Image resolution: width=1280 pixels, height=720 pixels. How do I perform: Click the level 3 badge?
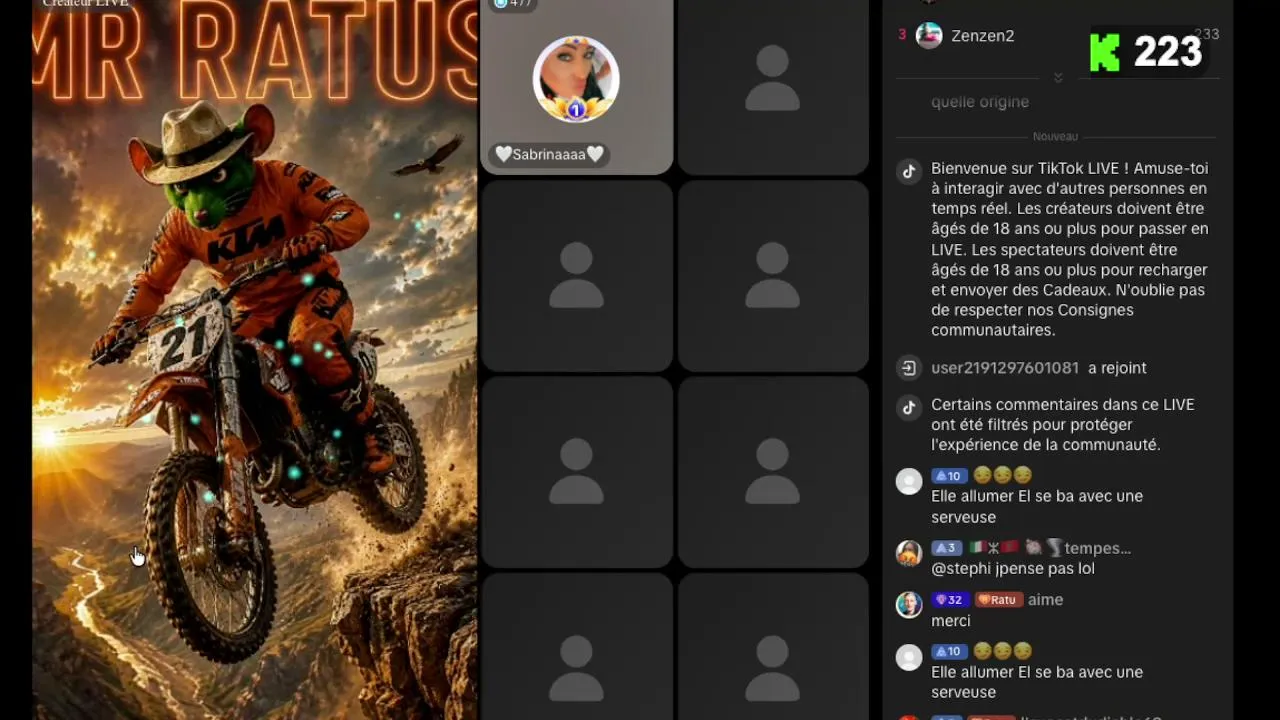(946, 548)
